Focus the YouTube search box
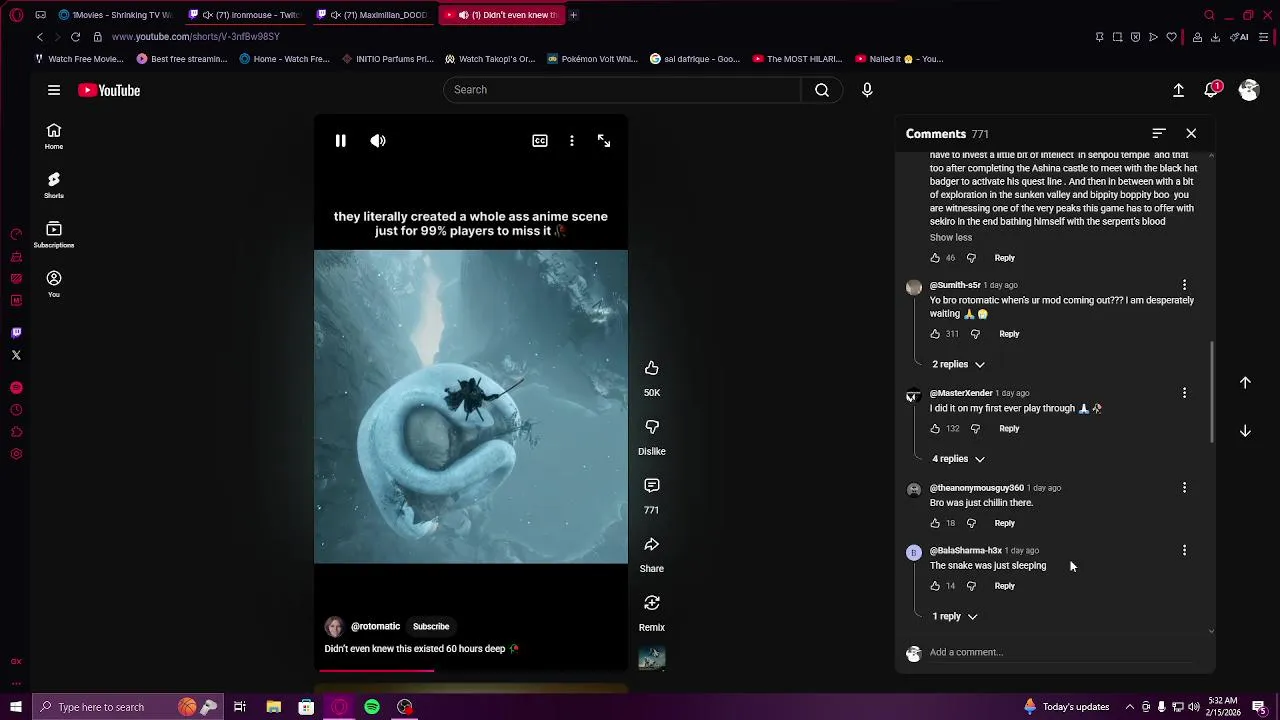Screen dimensions: 1280x720 (621, 90)
